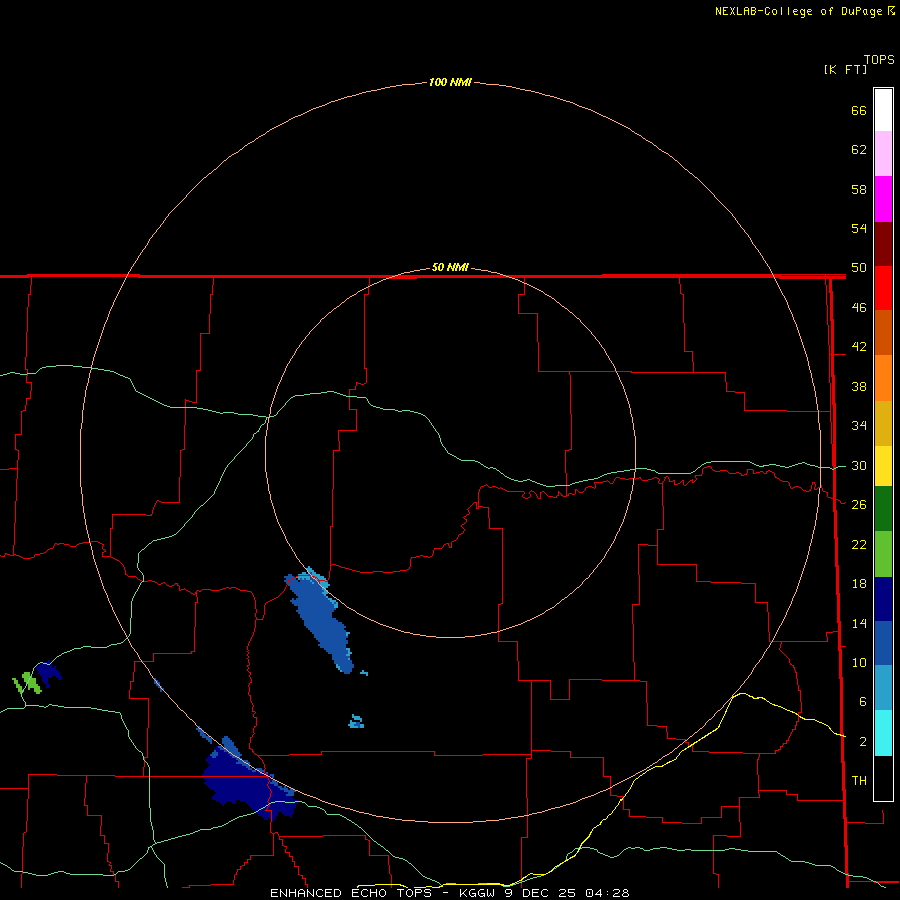Click the [K FT] units label
Viewport: 900px width, 900px height.
pyautogui.click(x=845, y=69)
